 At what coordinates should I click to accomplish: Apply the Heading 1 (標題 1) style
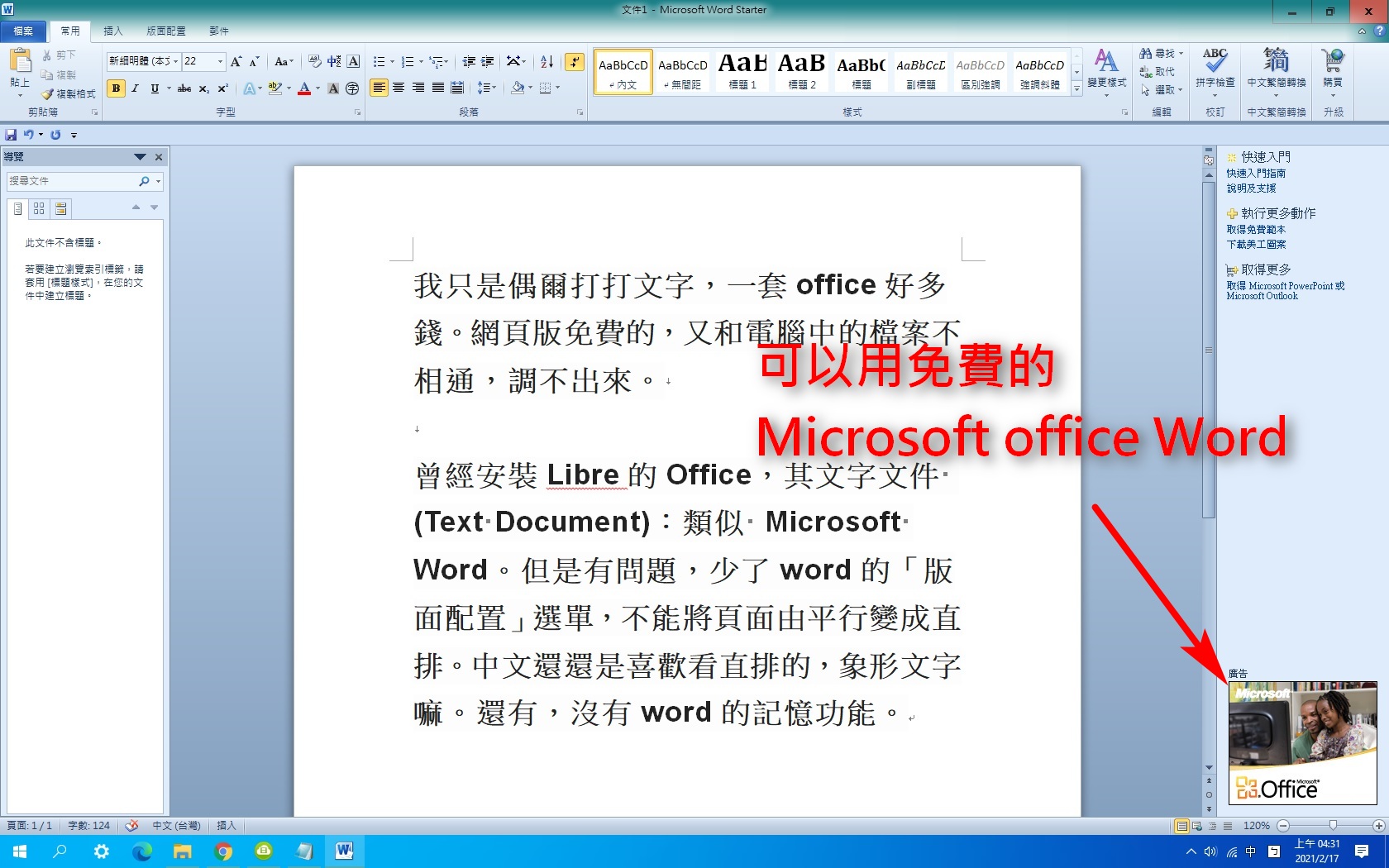point(742,71)
